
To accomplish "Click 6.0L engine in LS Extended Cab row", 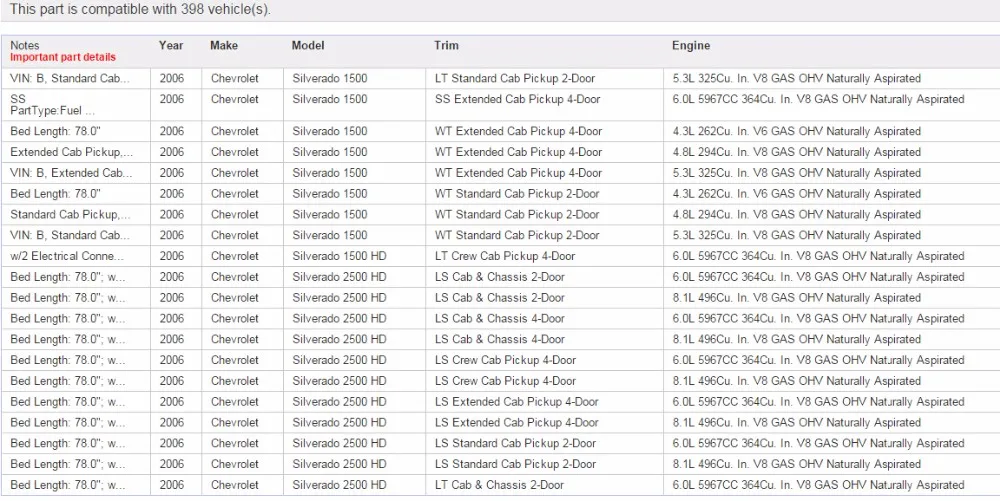I will (x=818, y=402).
